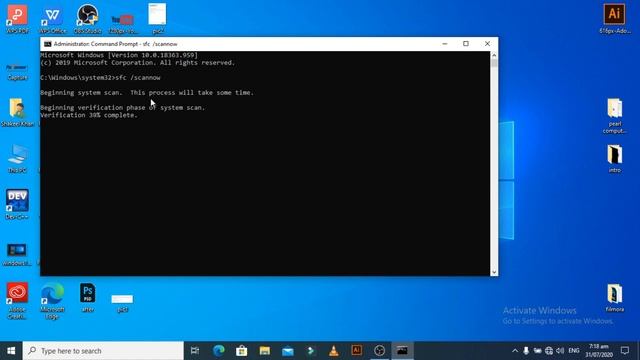Viewport: 640px width, 360px height.
Task: Open Command Prompt system menu icon in title bar
Action: pyautogui.click(x=47, y=44)
